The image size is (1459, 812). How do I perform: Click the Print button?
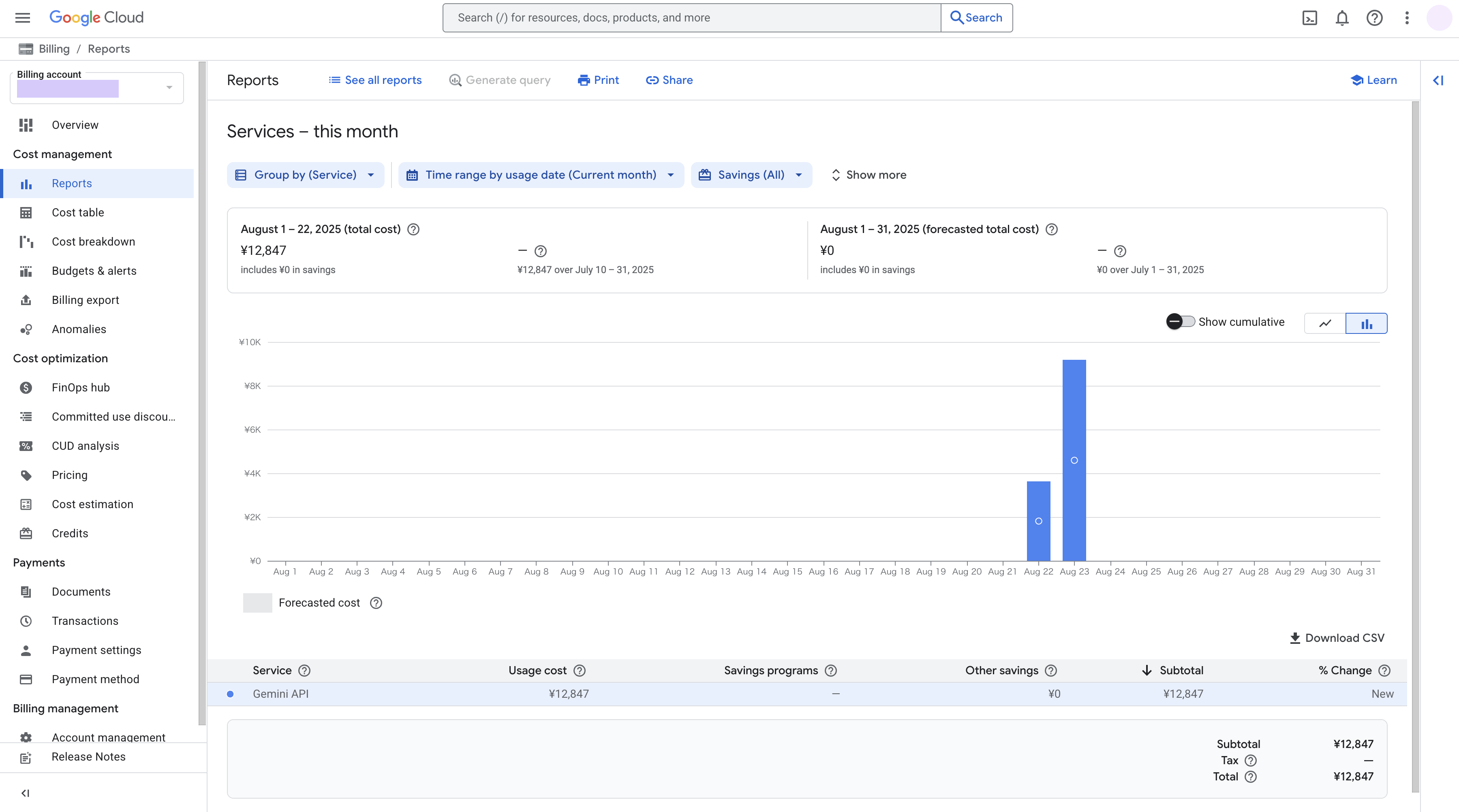(x=598, y=80)
